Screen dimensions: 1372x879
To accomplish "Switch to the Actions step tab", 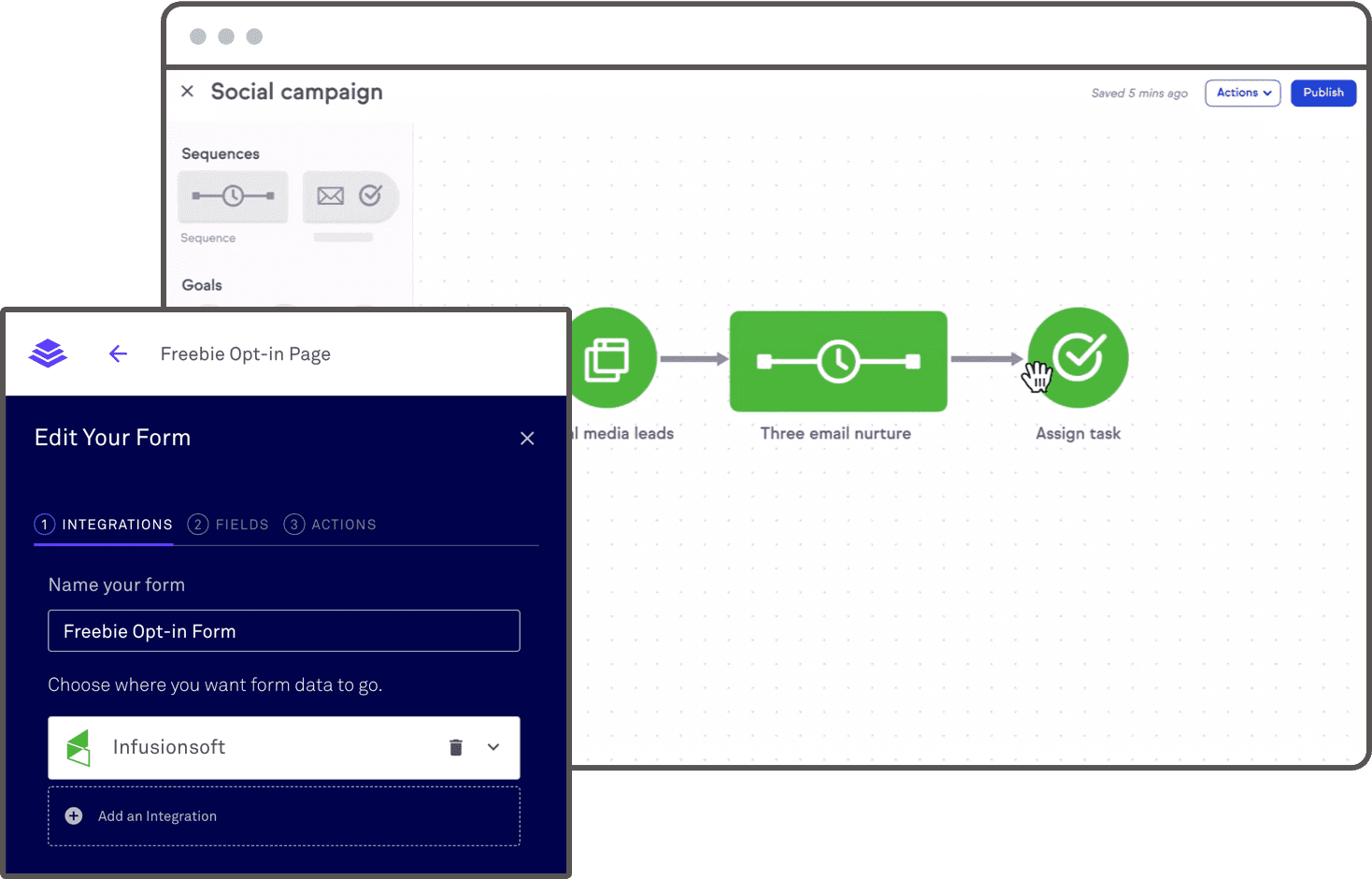I will (x=330, y=525).
